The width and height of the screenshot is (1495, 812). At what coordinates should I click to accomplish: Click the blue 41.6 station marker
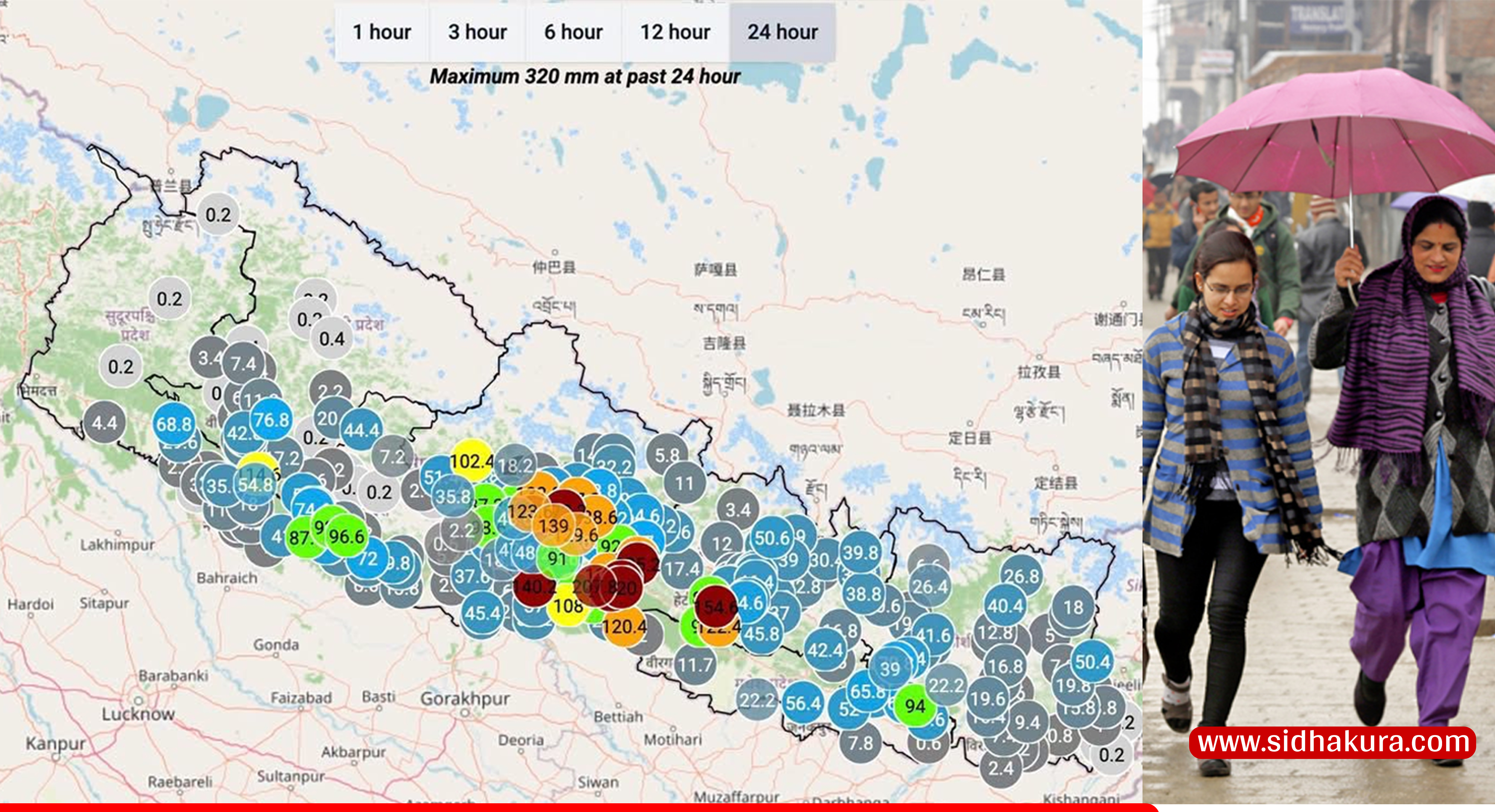point(933,636)
